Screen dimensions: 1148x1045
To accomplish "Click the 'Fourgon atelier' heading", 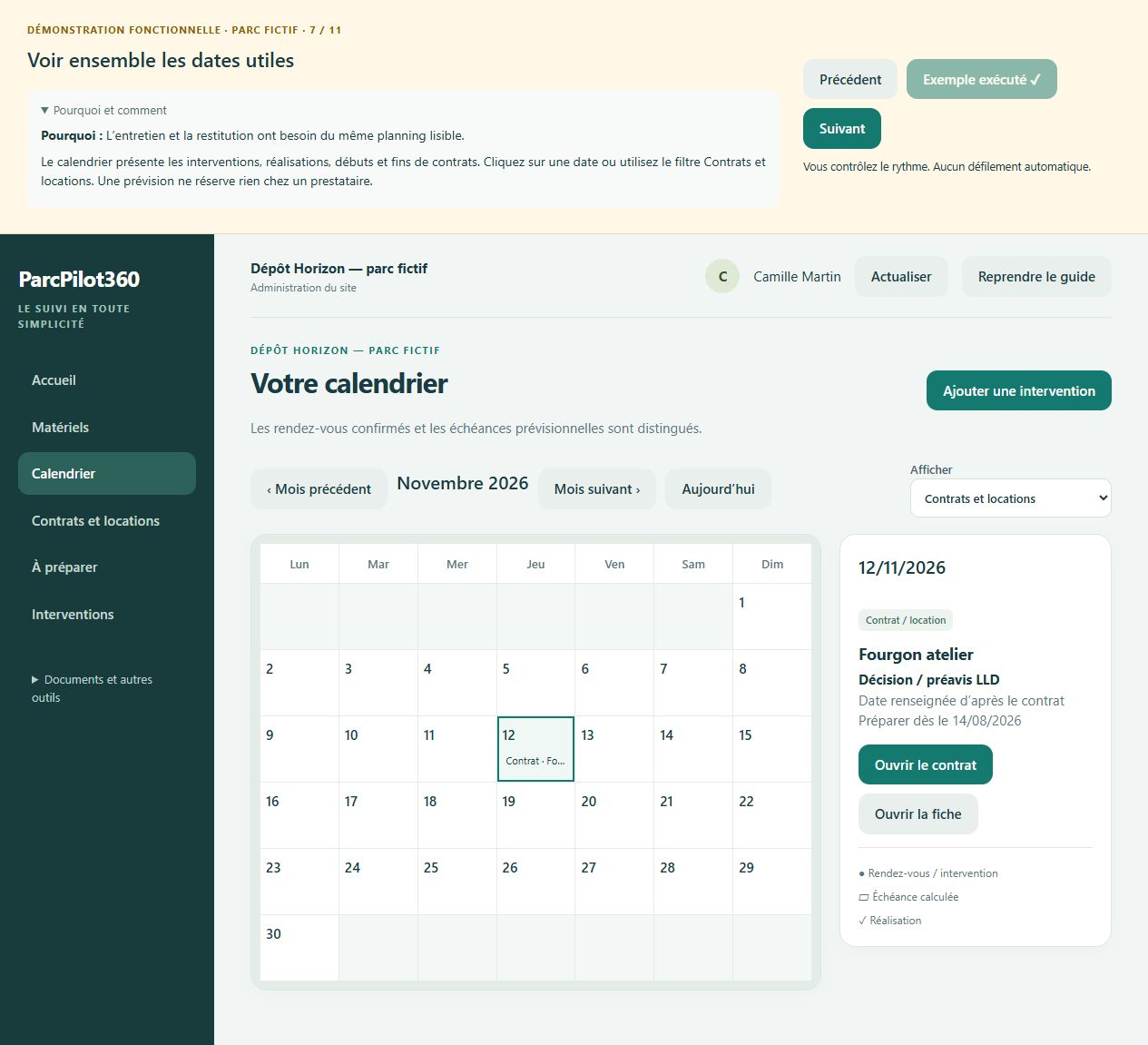I will point(916,655).
